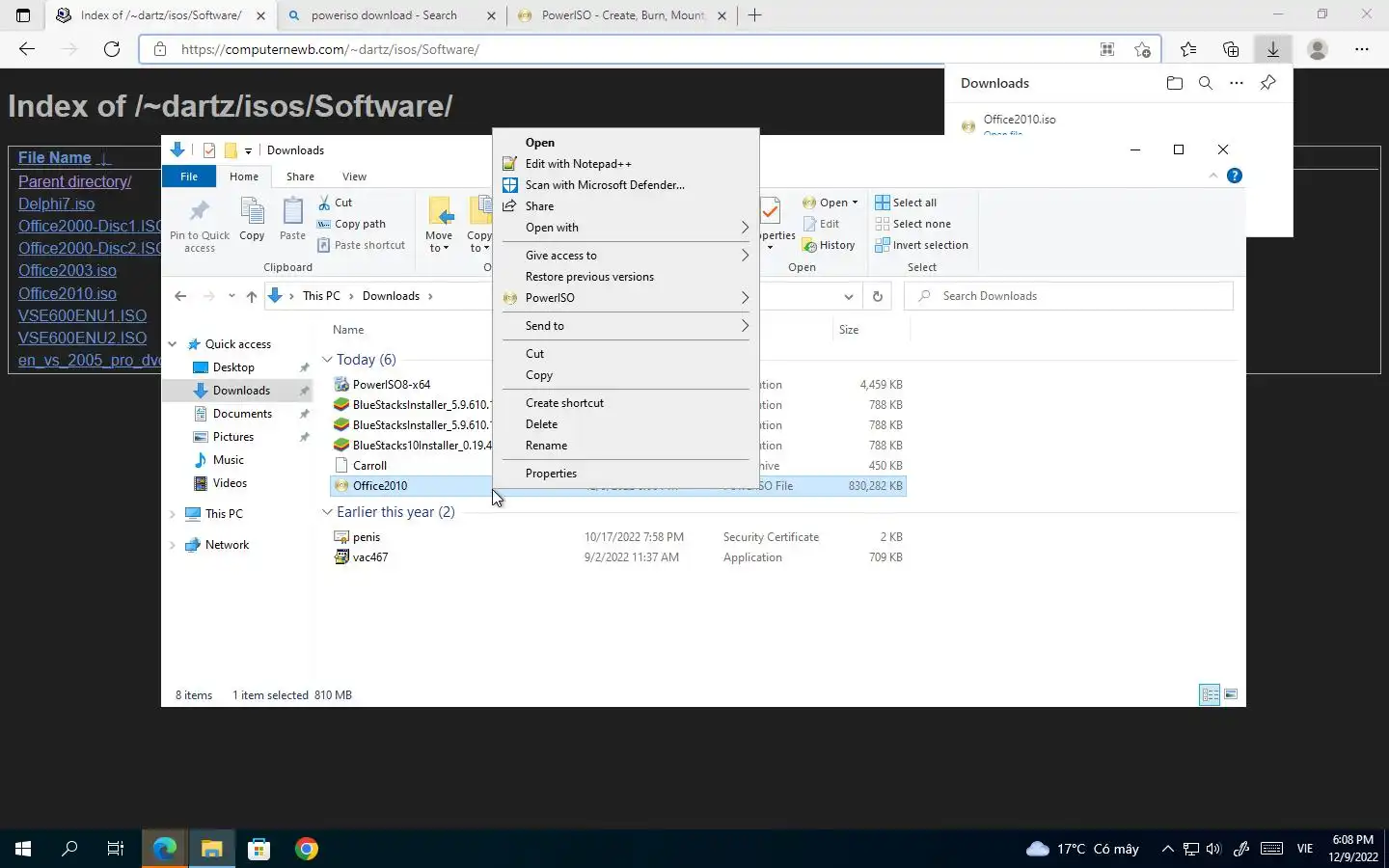Click the Explorer help question mark icon
Viewport: 1389px width, 868px height.
click(1234, 176)
